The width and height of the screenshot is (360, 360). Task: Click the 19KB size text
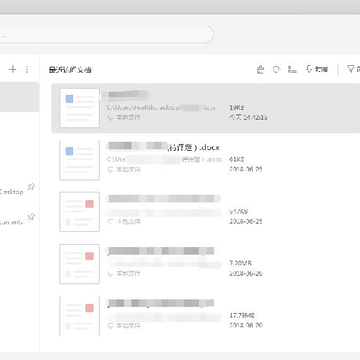pyautogui.click(x=237, y=108)
